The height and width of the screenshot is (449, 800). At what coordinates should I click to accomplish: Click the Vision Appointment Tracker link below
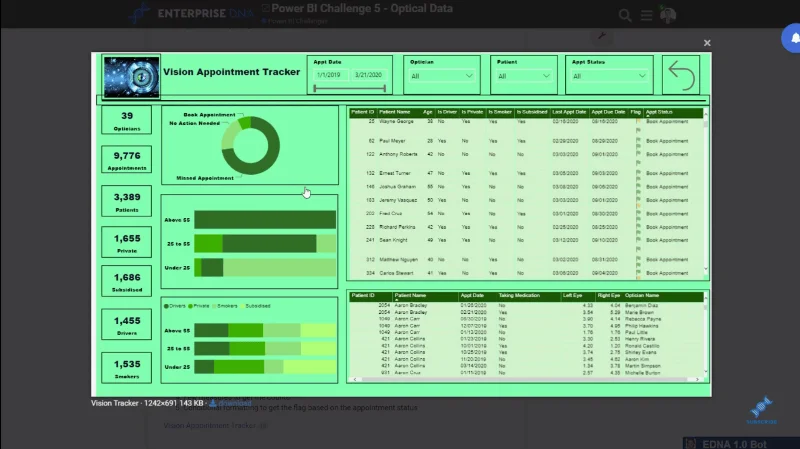click(210, 426)
